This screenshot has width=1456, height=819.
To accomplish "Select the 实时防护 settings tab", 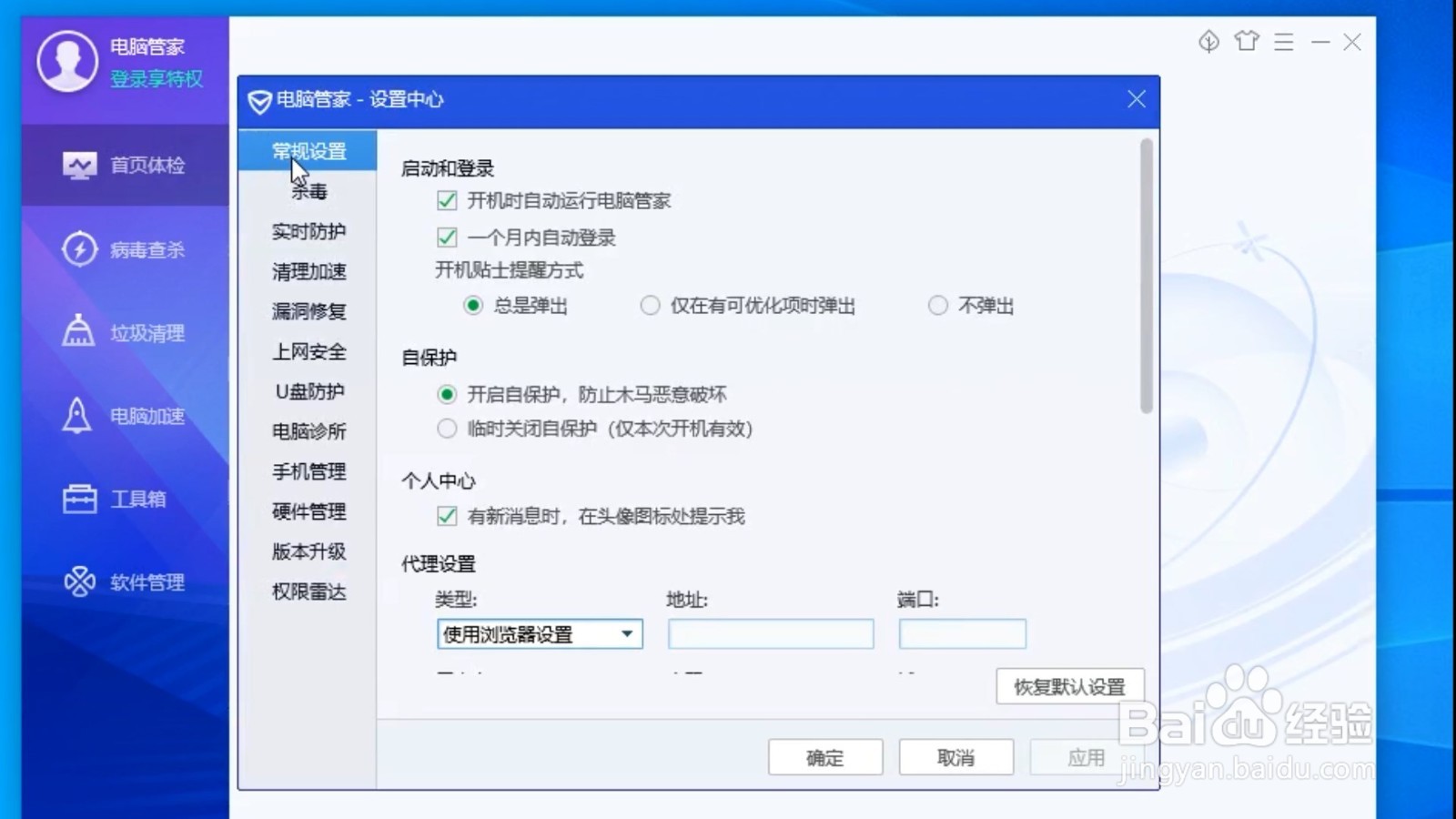I will [x=308, y=231].
